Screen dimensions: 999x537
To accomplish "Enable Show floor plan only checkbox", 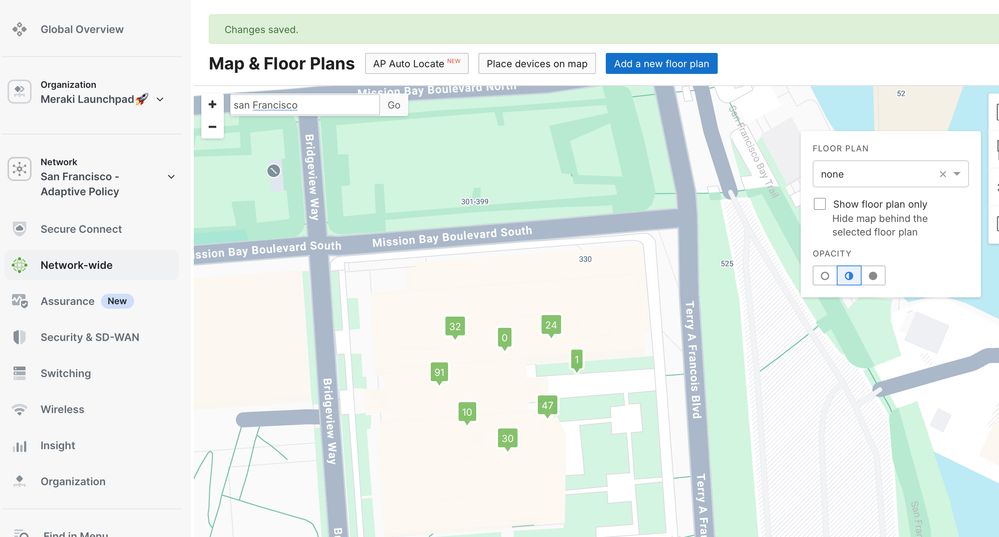I will point(820,204).
